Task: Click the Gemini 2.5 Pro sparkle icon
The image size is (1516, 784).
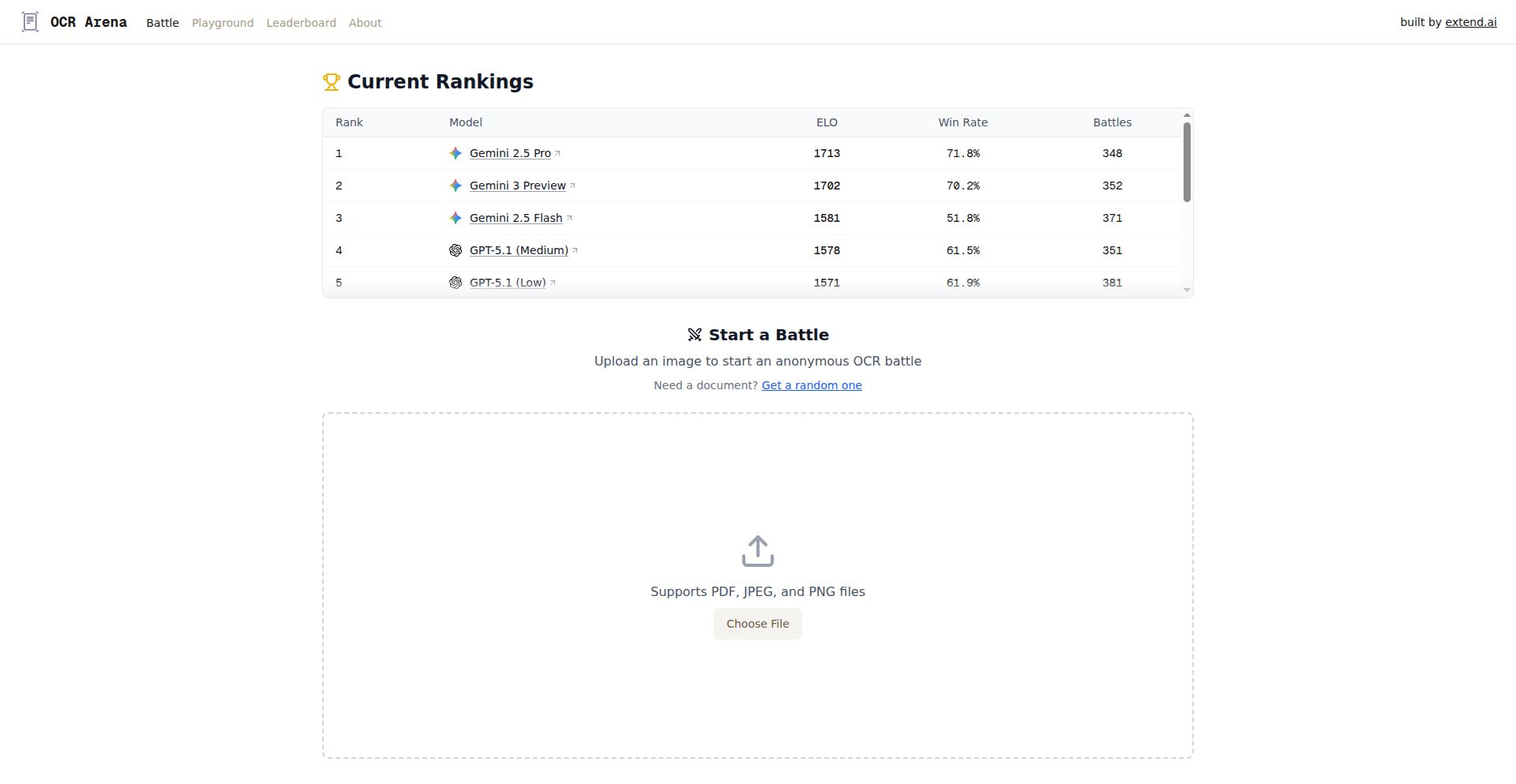Action: 456,153
